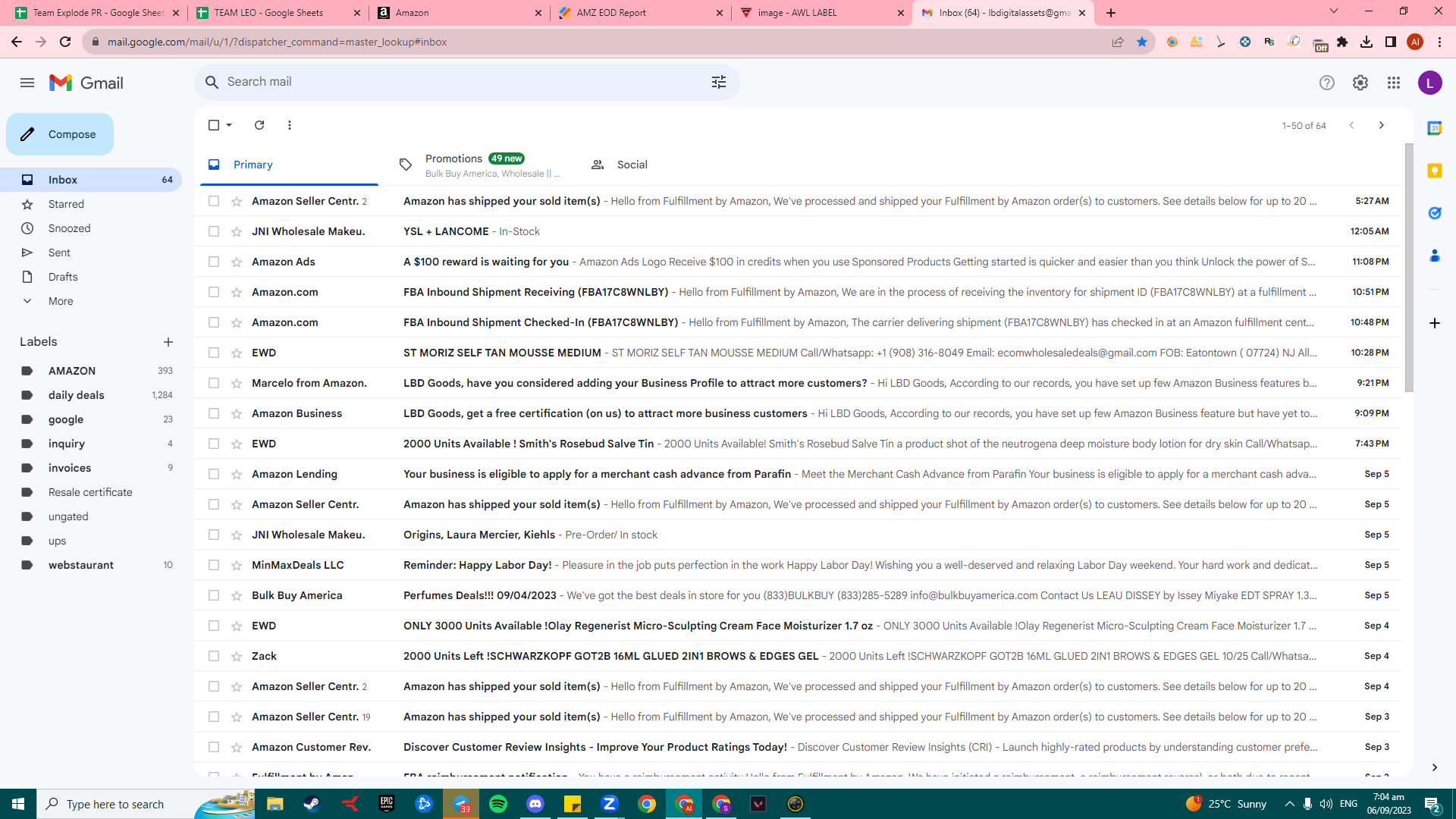
Task: Open webstaurant label
Action: click(91, 565)
